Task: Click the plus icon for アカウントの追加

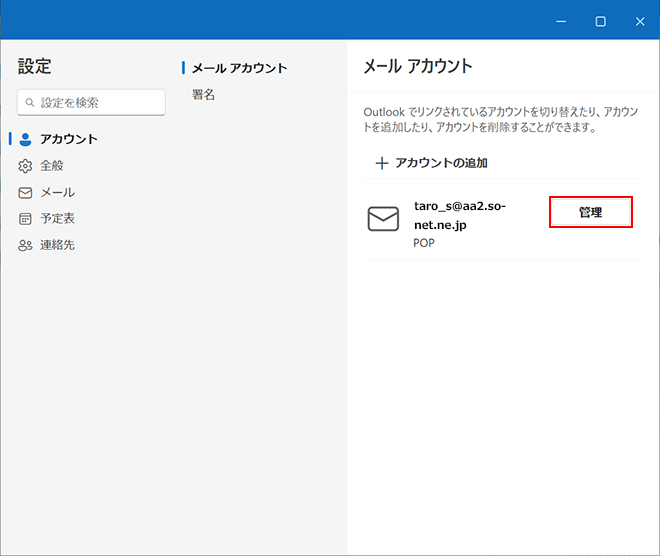Action: tap(381, 163)
